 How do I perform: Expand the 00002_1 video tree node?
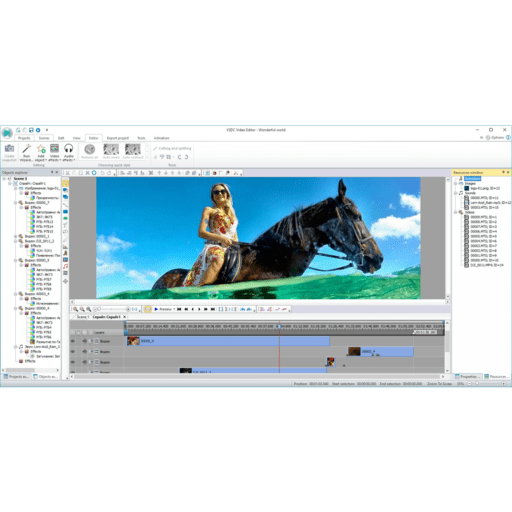(15, 236)
